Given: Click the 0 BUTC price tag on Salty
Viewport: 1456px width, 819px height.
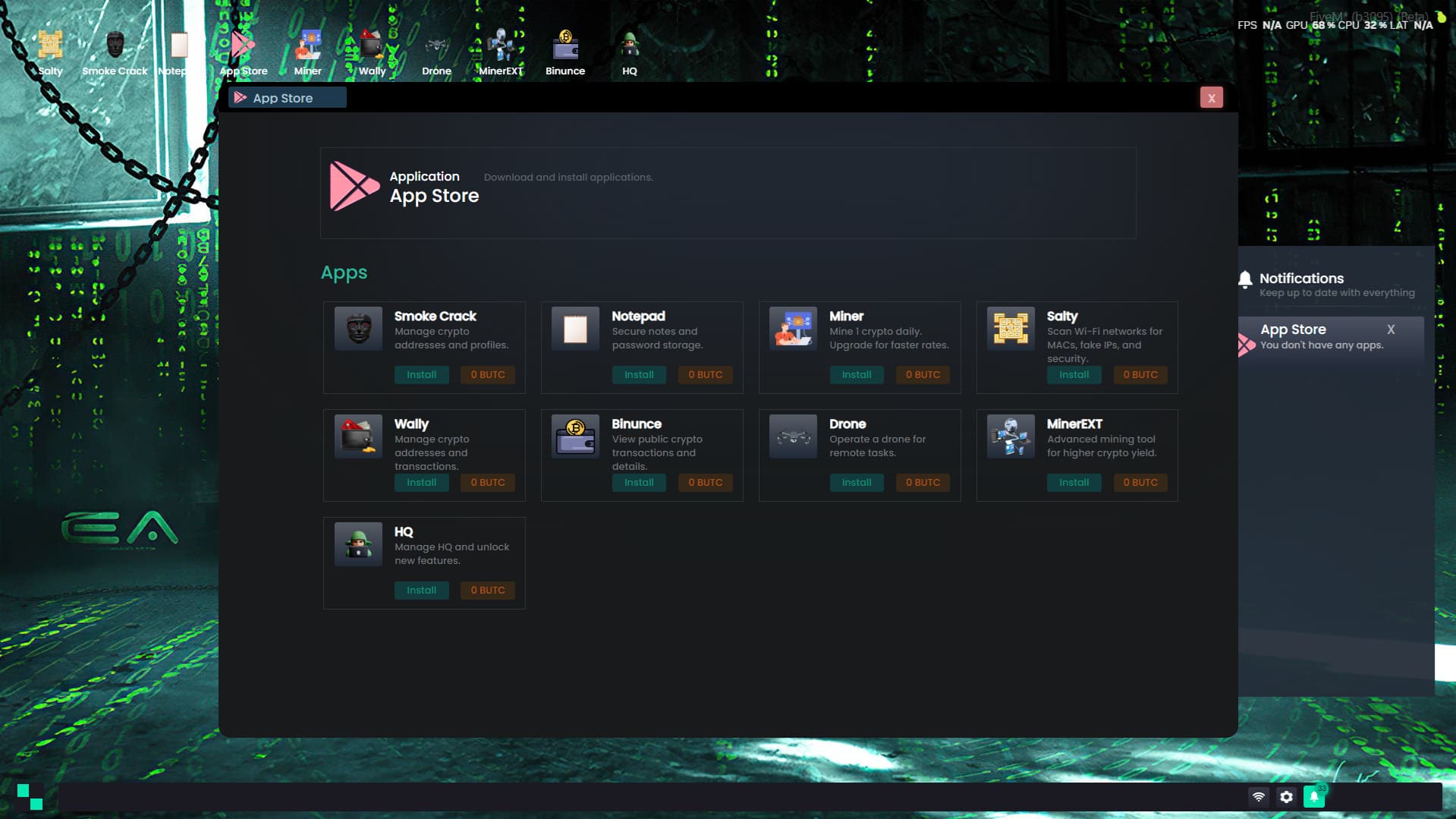Looking at the screenshot, I should tap(1140, 374).
